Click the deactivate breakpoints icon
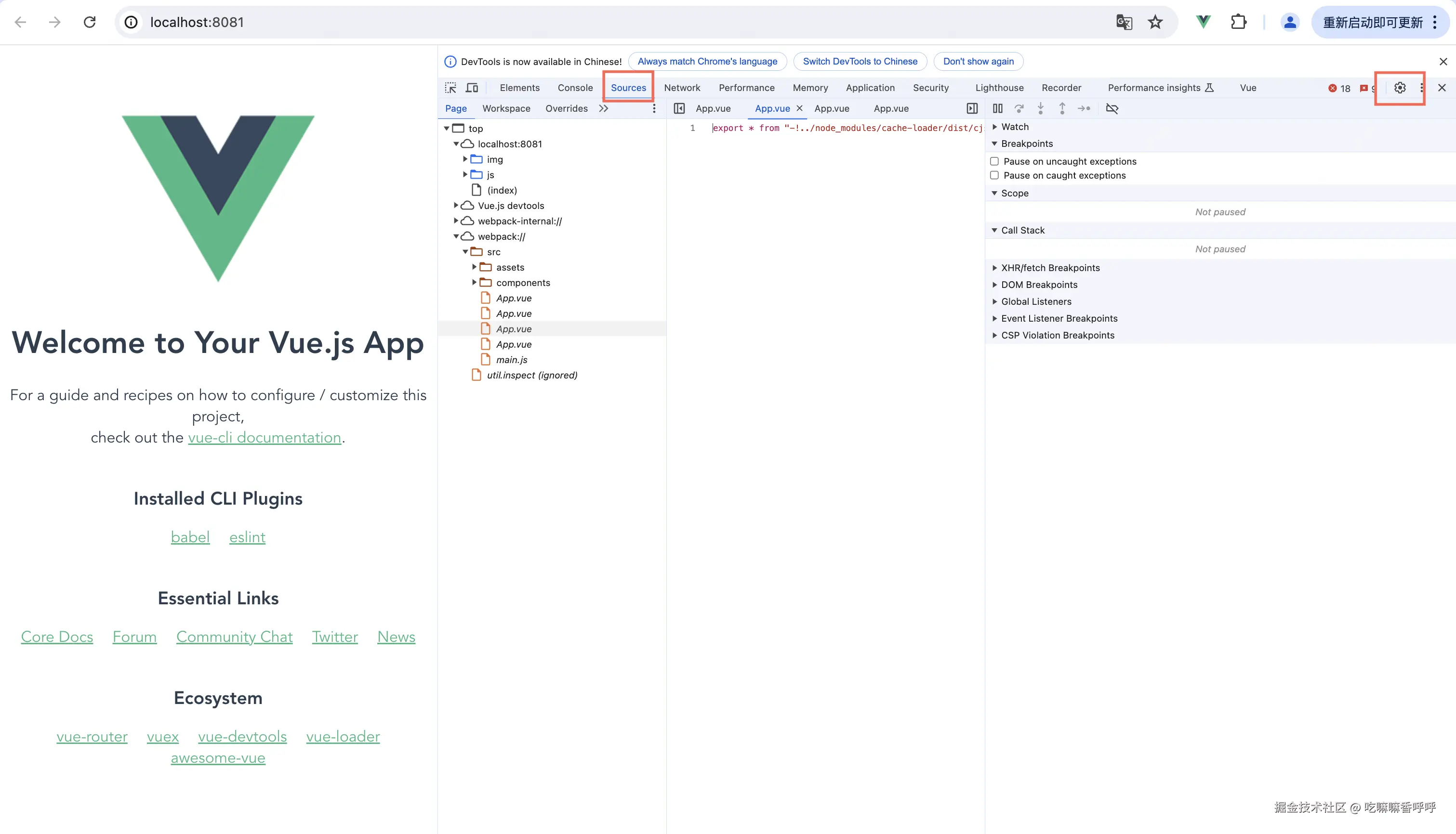This screenshot has height=834, width=1456. (1112, 108)
